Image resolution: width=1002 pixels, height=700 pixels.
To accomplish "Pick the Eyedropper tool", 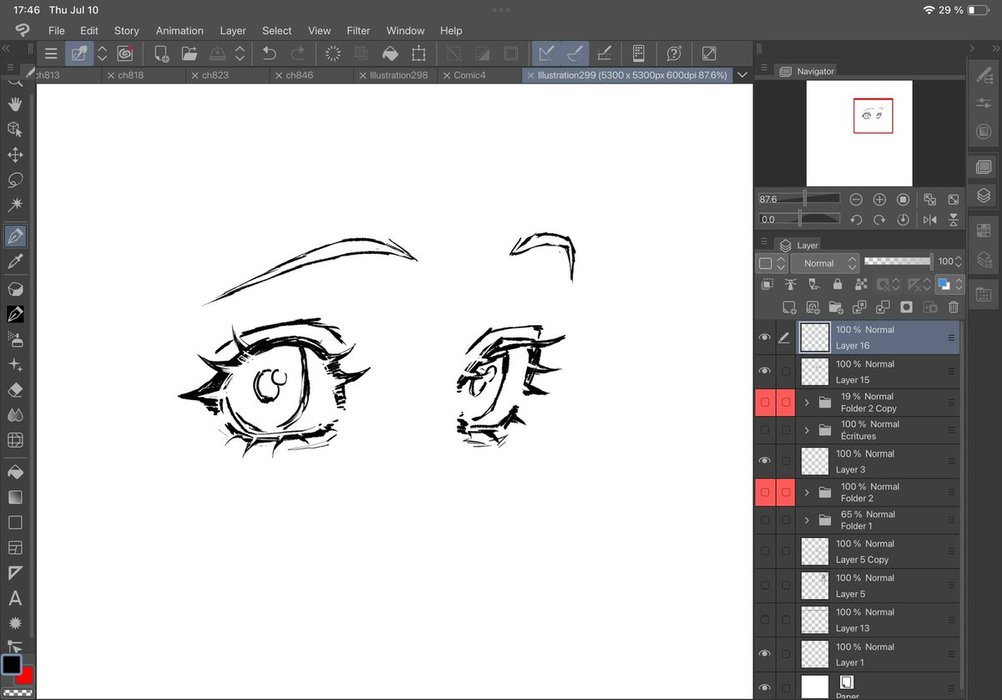I will click(15, 262).
